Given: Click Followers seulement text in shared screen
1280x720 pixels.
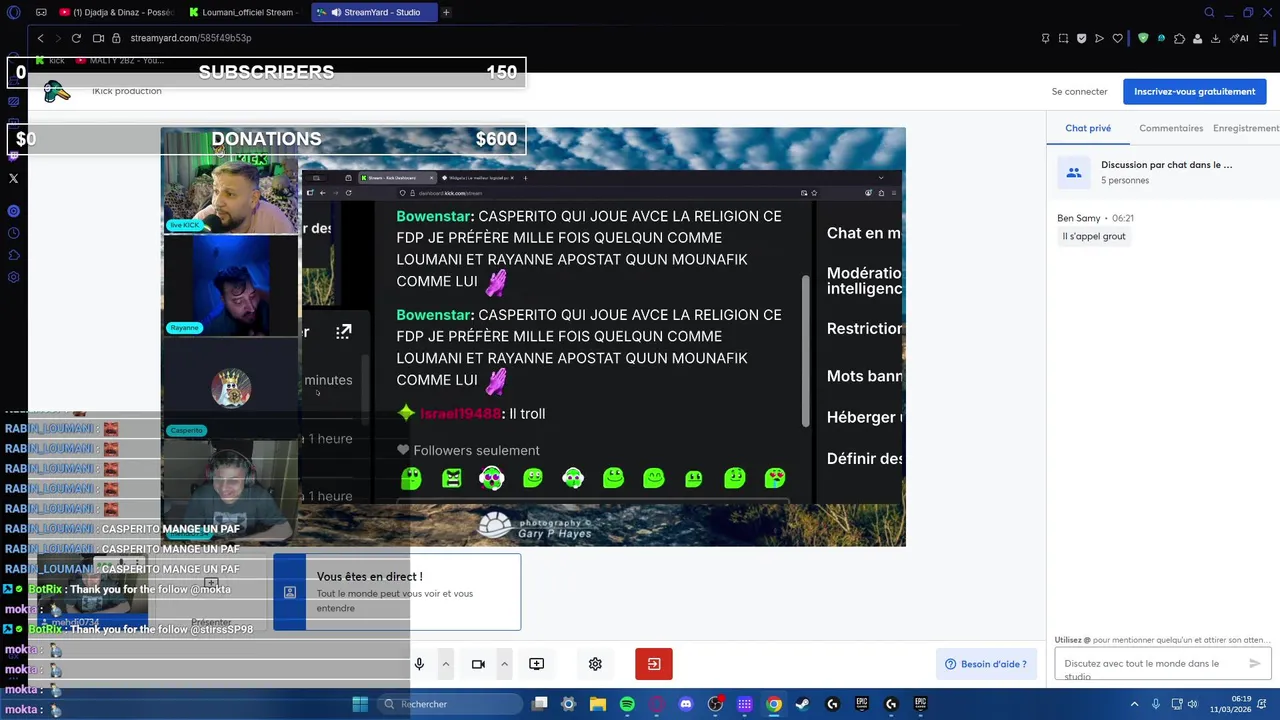Looking at the screenshot, I should (476, 451).
